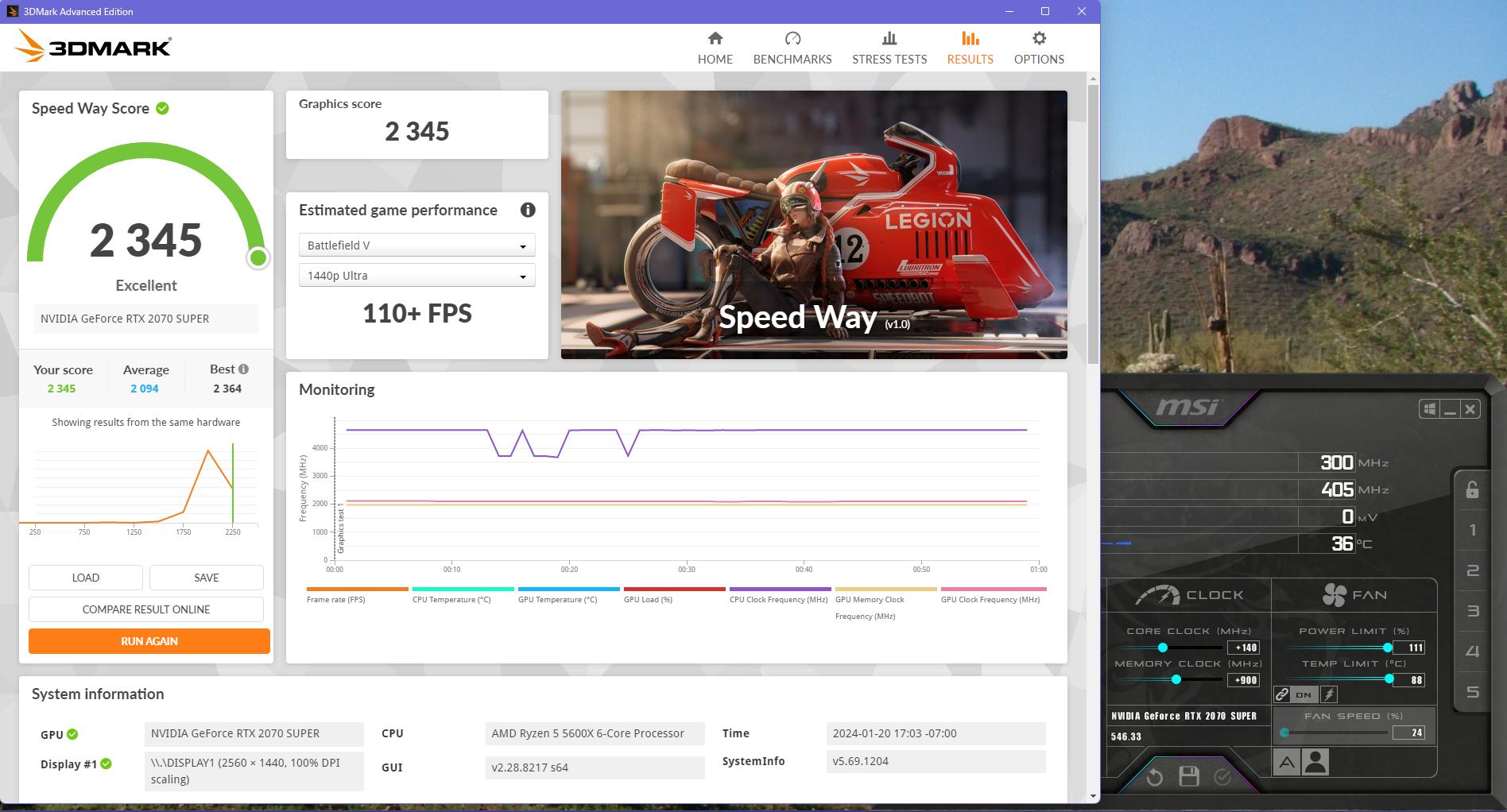Click the LOAD button
1507x812 pixels.
[x=86, y=578]
